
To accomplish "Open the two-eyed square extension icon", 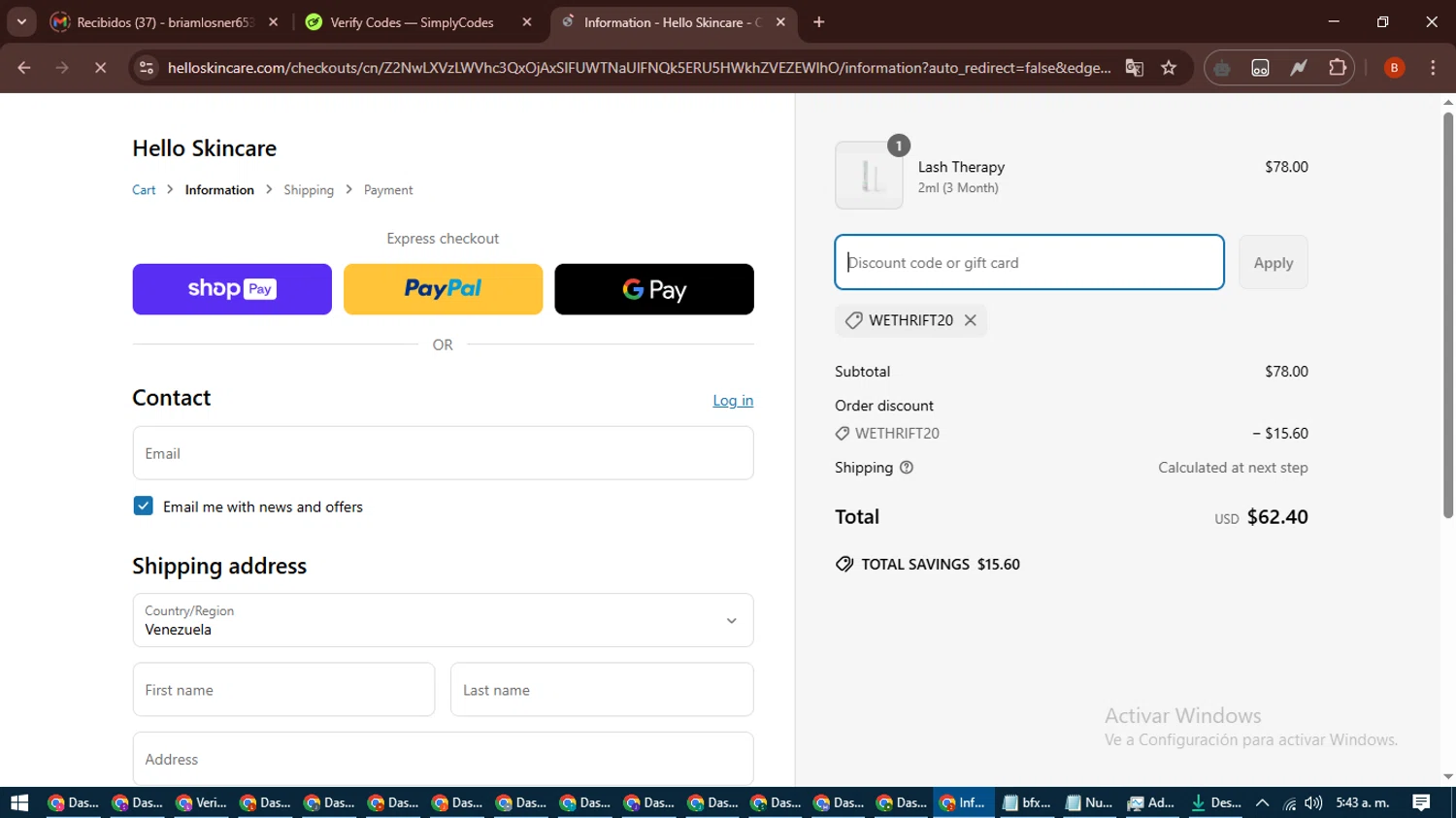I will tap(1260, 68).
